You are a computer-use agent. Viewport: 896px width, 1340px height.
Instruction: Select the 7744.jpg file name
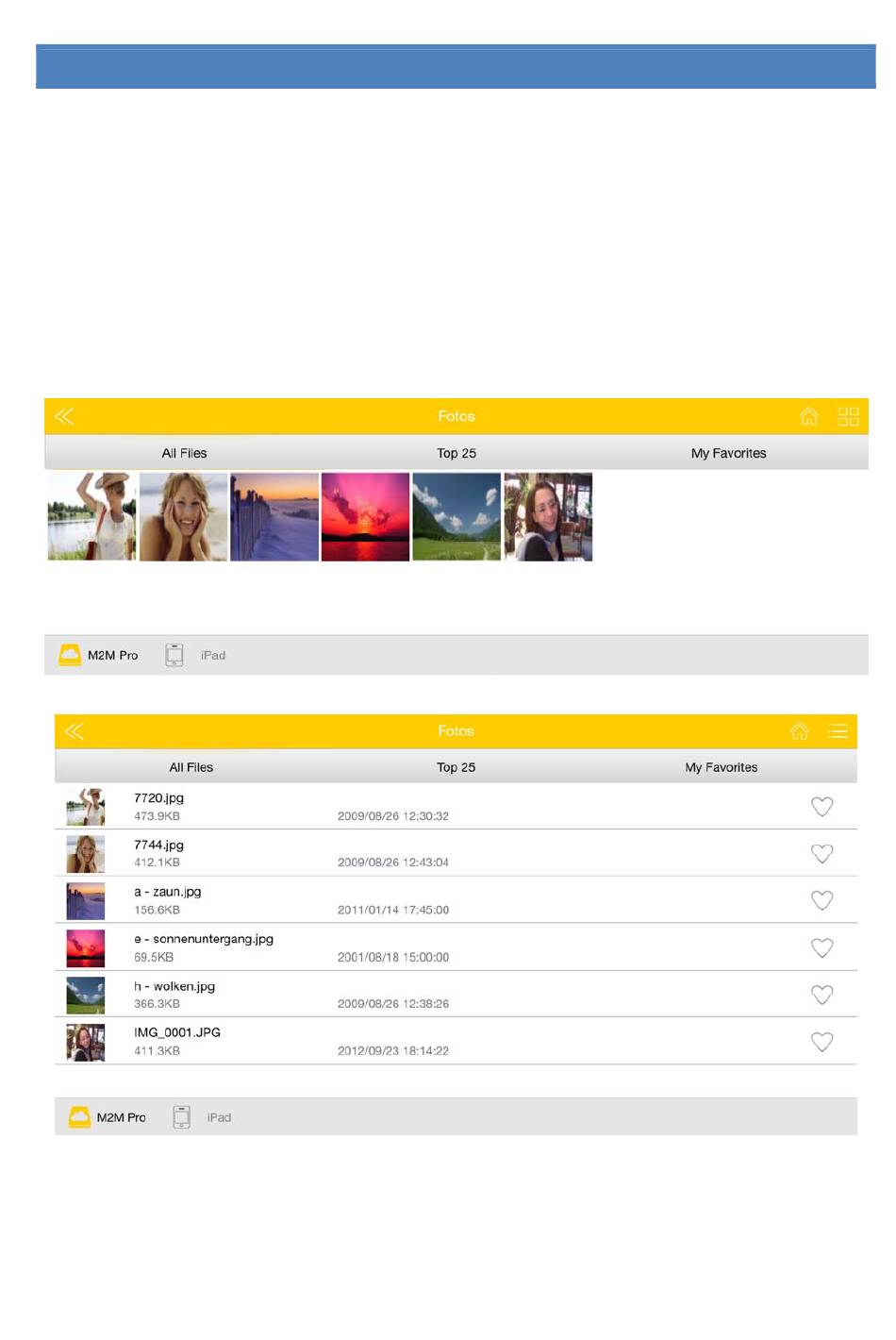click(158, 845)
